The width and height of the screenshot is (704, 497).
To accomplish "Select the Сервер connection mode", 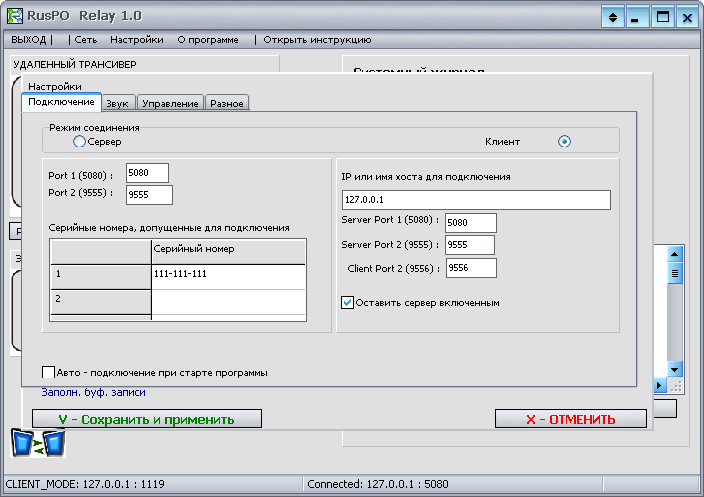I will (x=80, y=142).
